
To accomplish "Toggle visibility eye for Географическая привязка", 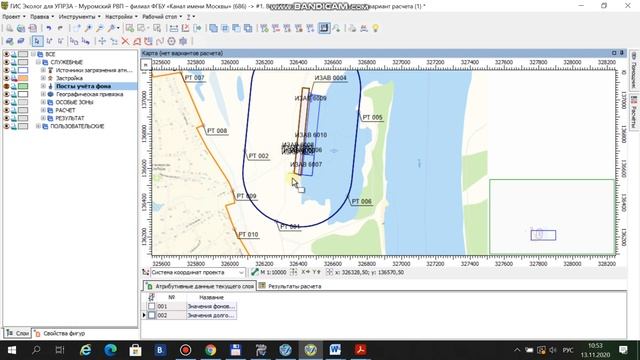I will point(7,94).
